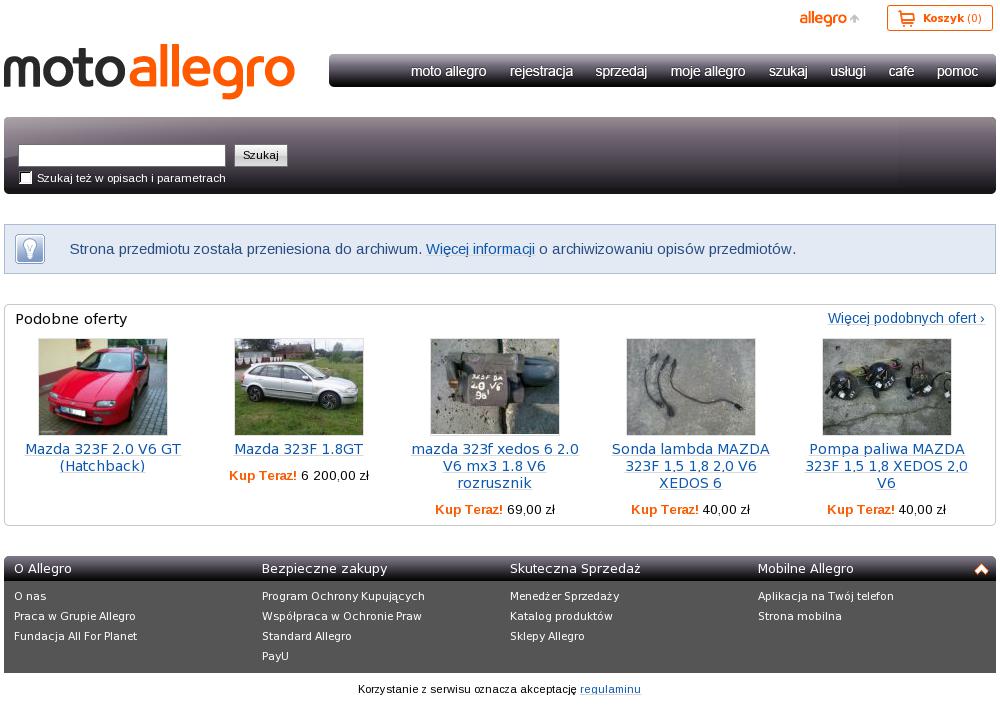Viewport: 1000px width, 709px height.
Task: Choose 'szukaj' in the navigation bar
Action: [x=788, y=71]
